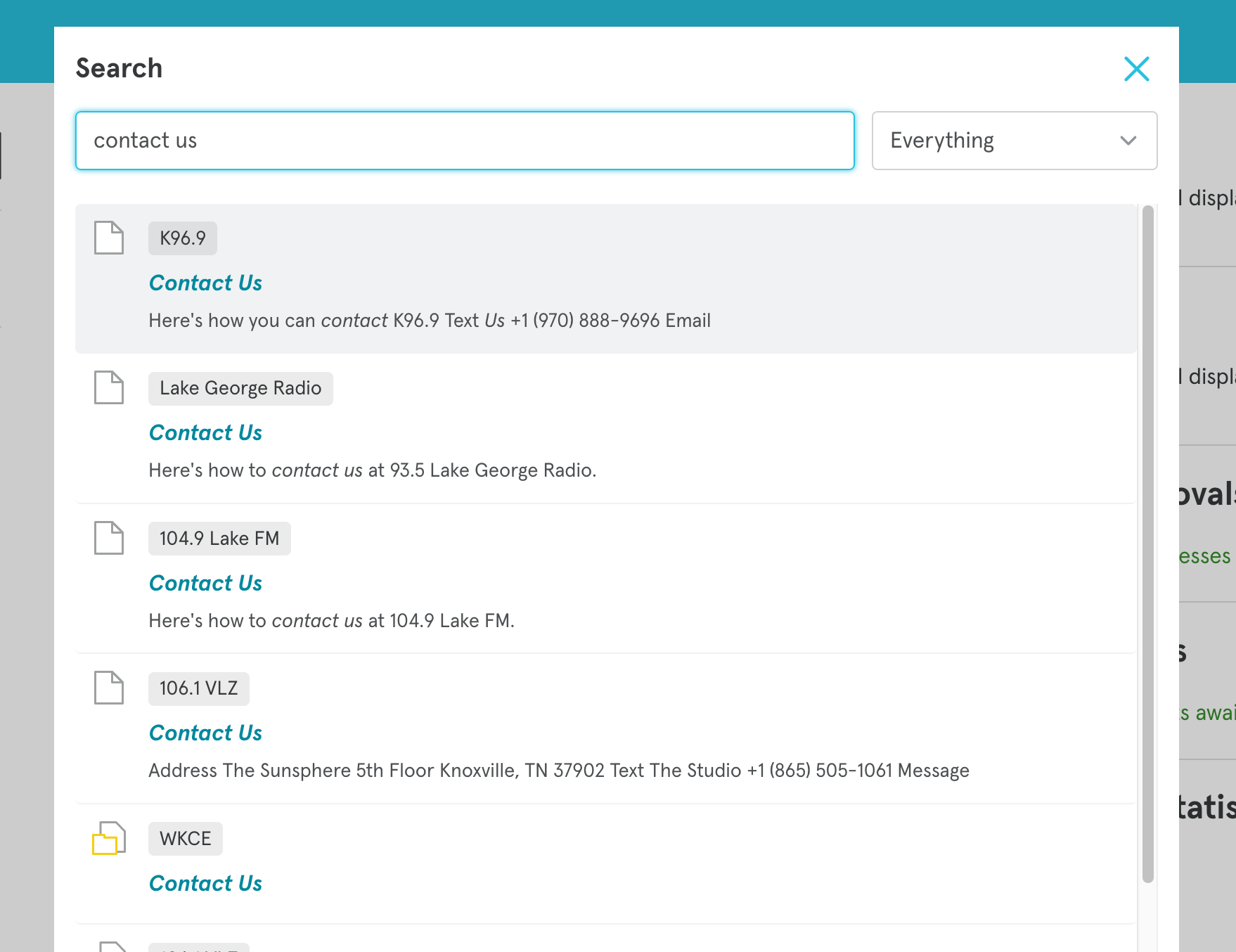Viewport: 1236px width, 952px height.
Task: Follow the Contact Us link under 104.9 Lake FM
Action: click(x=205, y=583)
